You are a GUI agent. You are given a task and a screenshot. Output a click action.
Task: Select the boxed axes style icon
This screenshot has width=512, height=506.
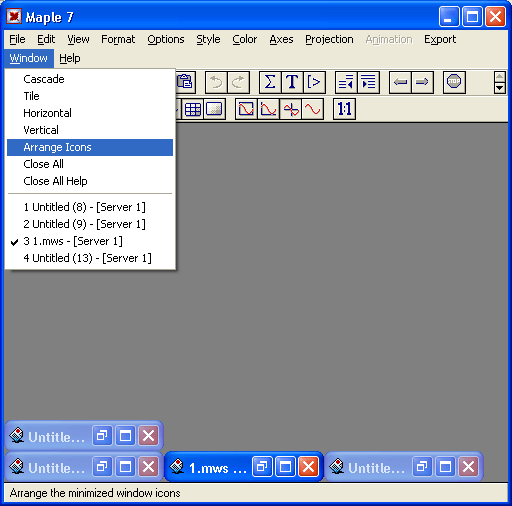tap(246, 109)
